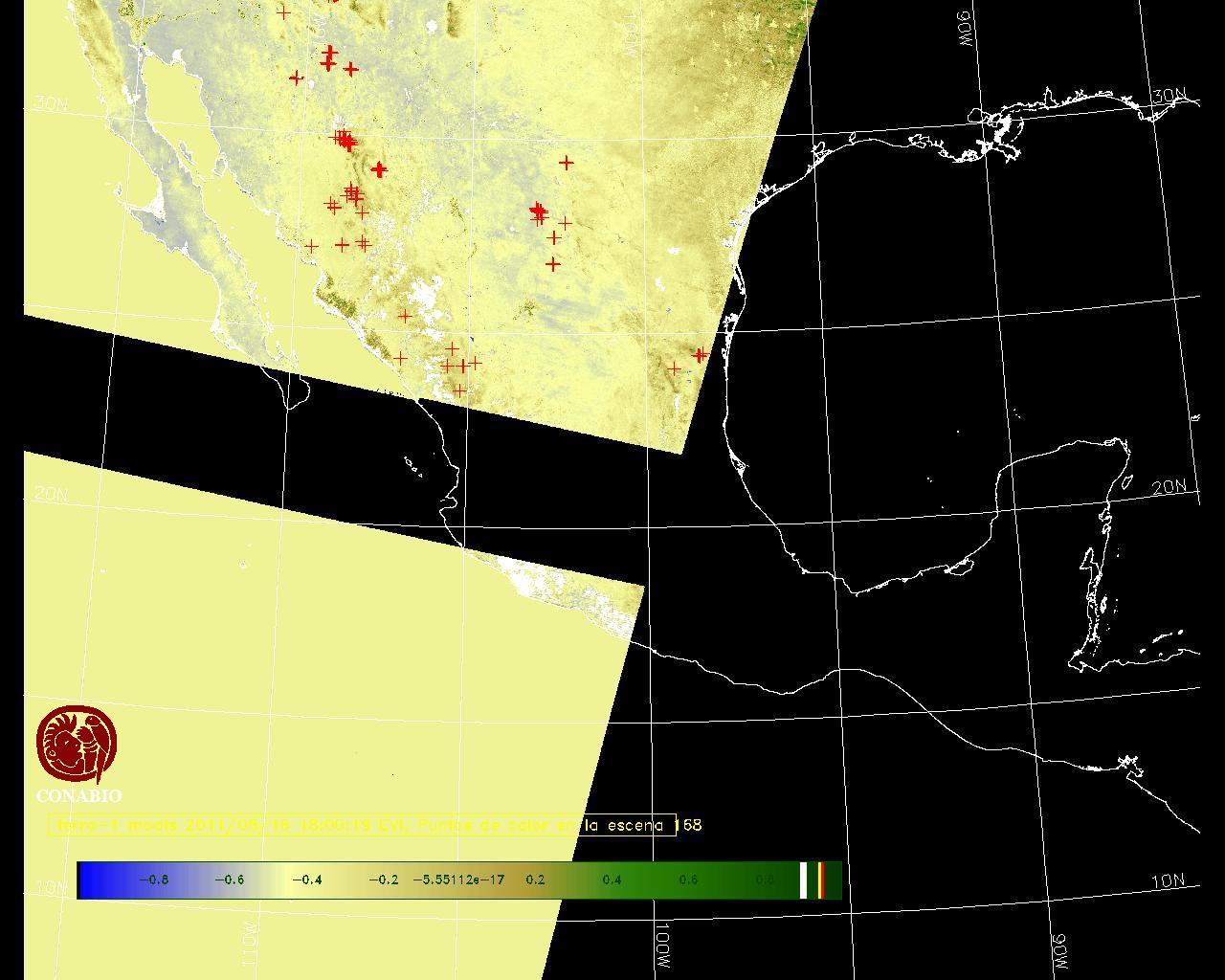Click the 30N latitude label at right edge
Viewport: 1225px width, 980px height.
pyautogui.click(x=1169, y=97)
